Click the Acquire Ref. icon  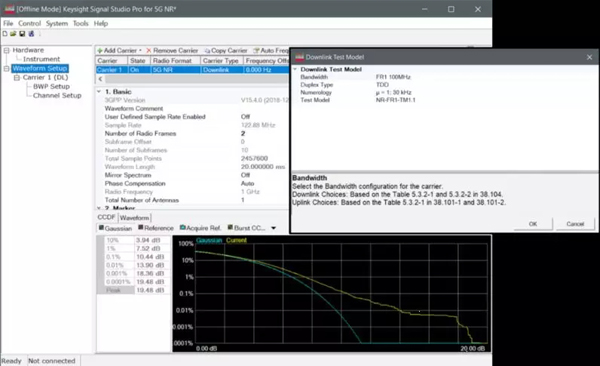point(183,228)
